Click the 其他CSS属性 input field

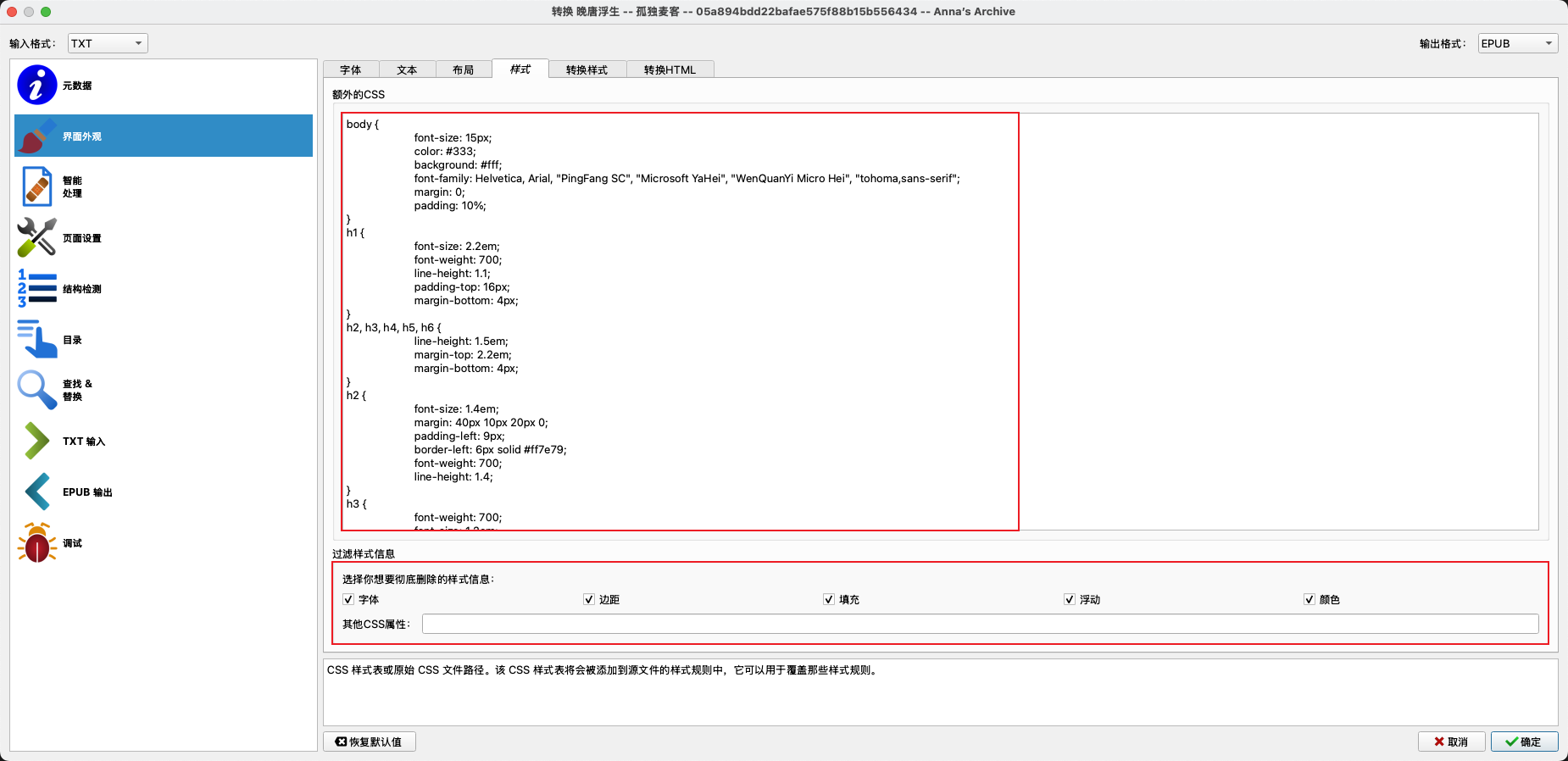click(980, 625)
